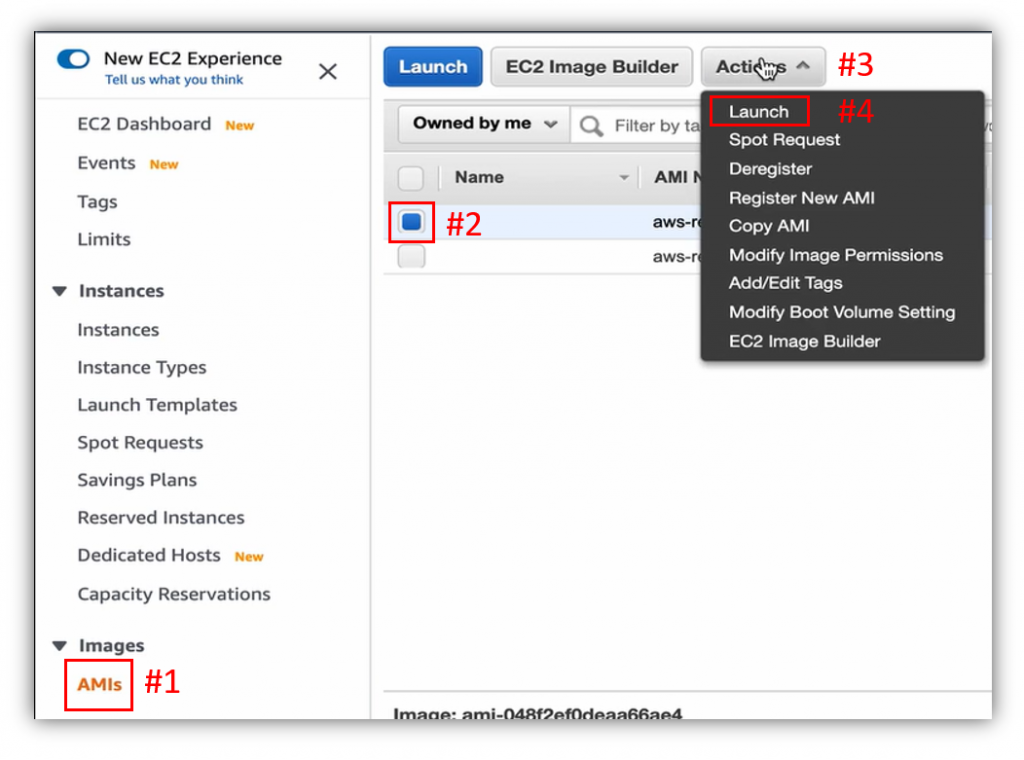The height and width of the screenshot is (760, 1024).
Task: Close the Actions dropdown menu button
Action: [763, 67]
